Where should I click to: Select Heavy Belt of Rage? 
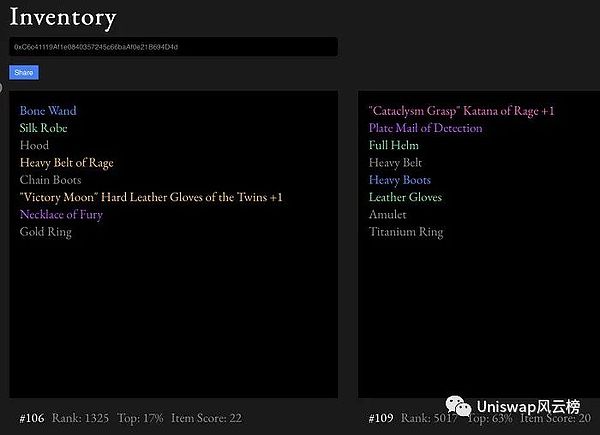pyautogui.click(x=67, y=163)
